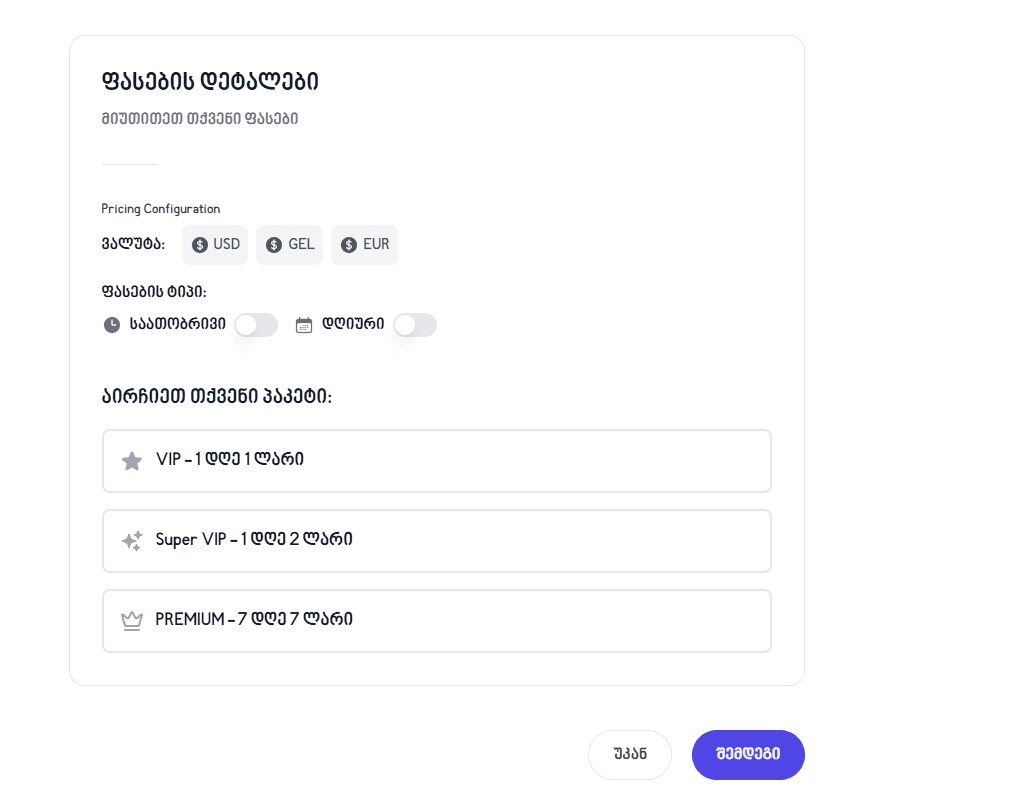
Task: Click the crown icon in the PREMIUM package
Action: [132, 620]
